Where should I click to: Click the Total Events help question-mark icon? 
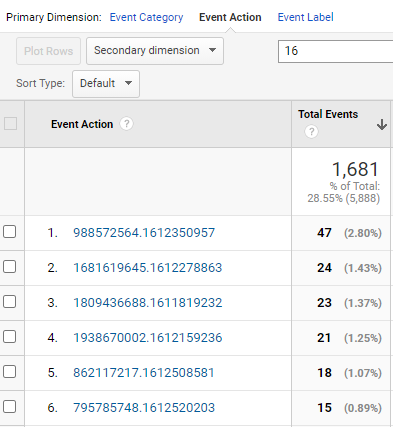(311, 132)
